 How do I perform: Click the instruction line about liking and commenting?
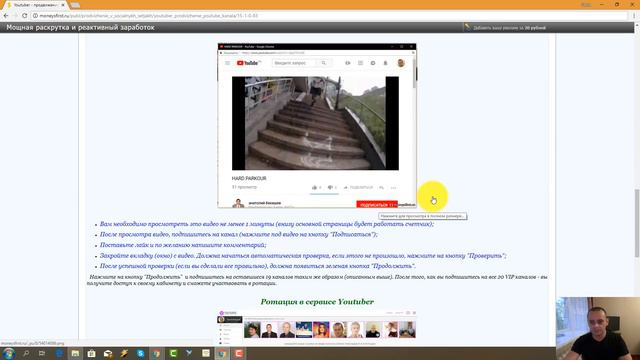point(183,245)
